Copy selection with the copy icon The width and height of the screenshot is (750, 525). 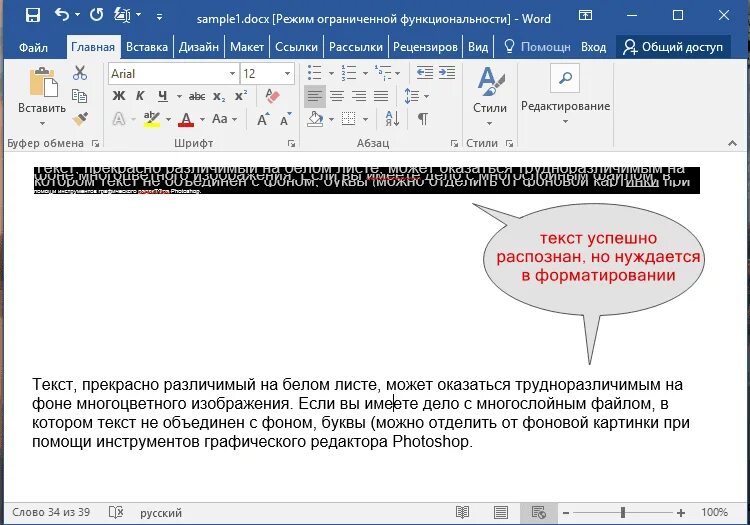[79, 96]
